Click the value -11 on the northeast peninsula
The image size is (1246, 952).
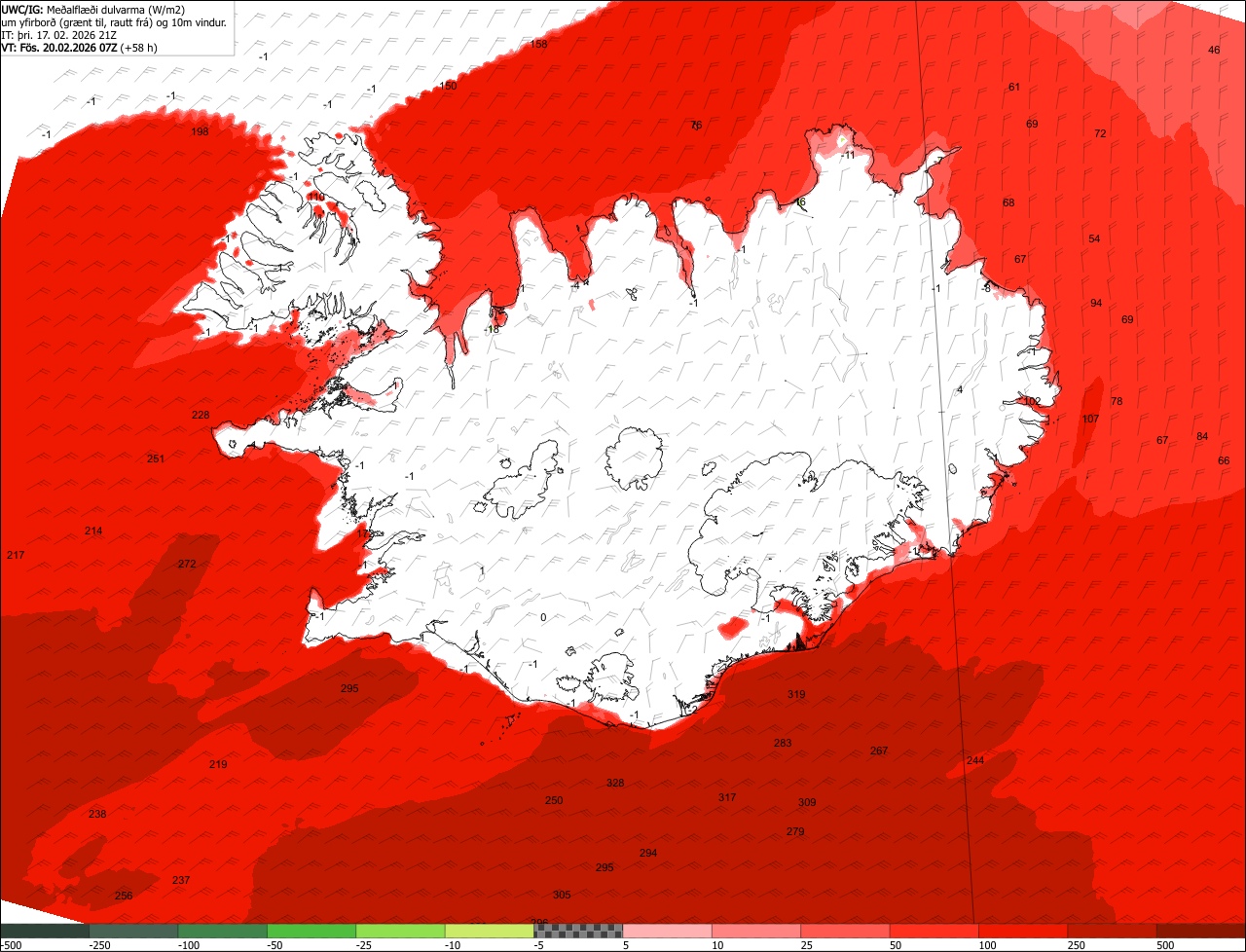(x=848, y=155)
